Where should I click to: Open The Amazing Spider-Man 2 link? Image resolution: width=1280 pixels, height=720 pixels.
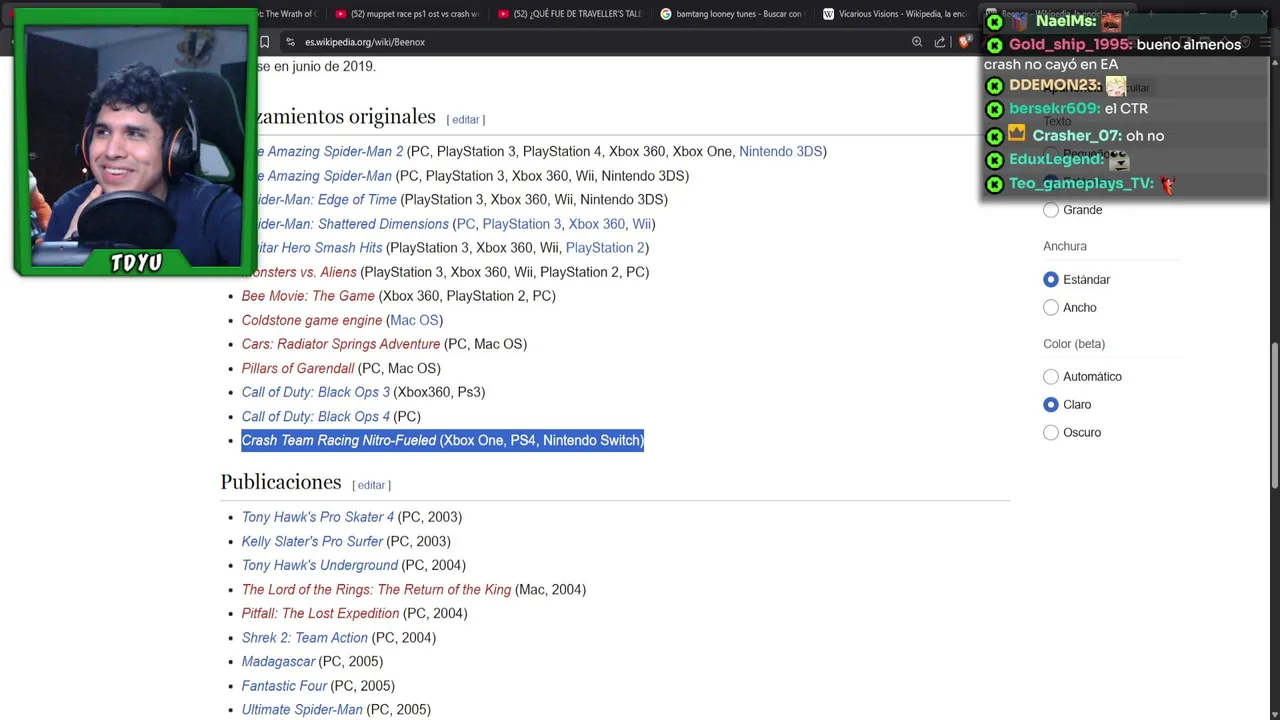[331, 152]
